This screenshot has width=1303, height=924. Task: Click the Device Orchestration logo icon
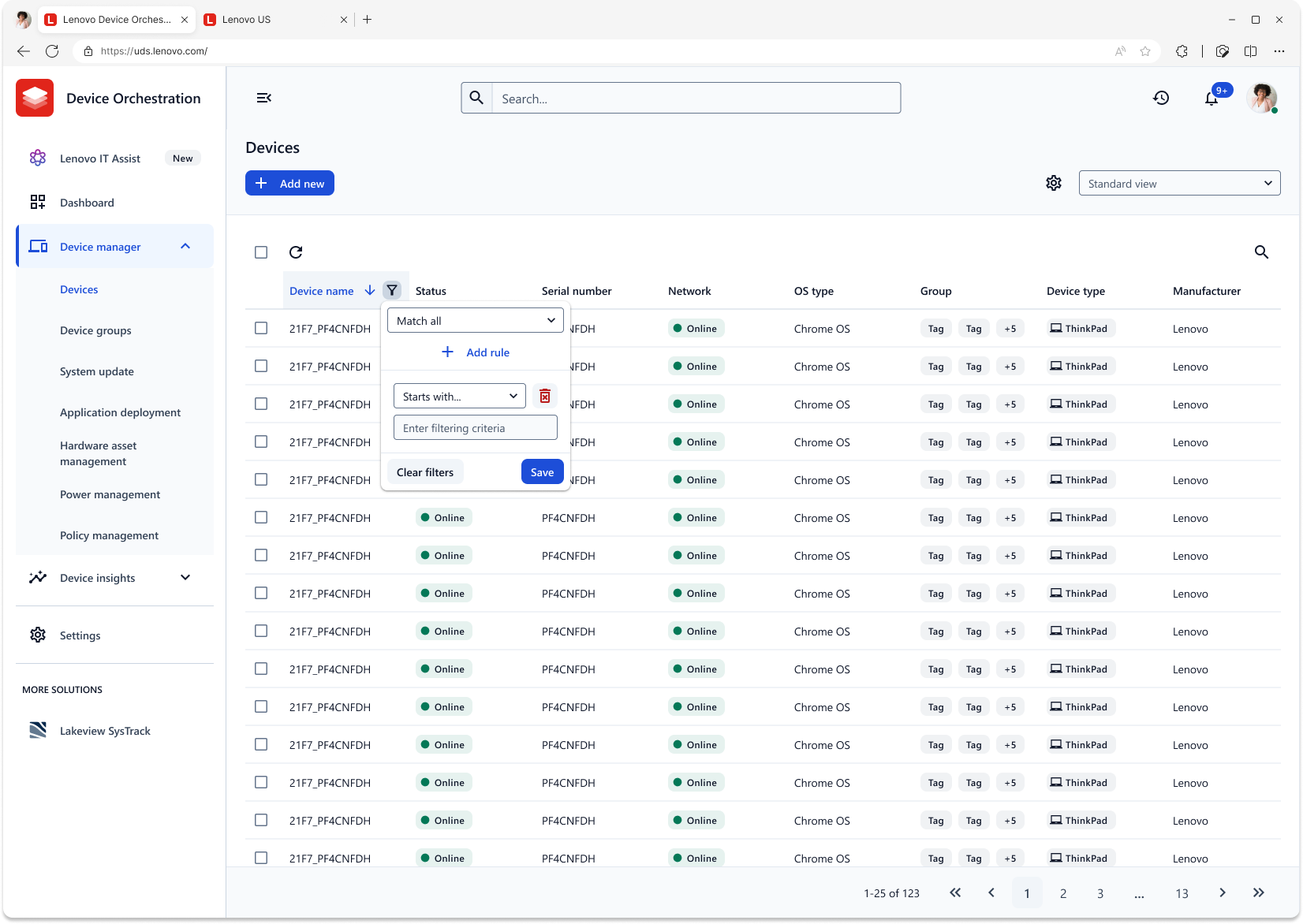[35, 98]
